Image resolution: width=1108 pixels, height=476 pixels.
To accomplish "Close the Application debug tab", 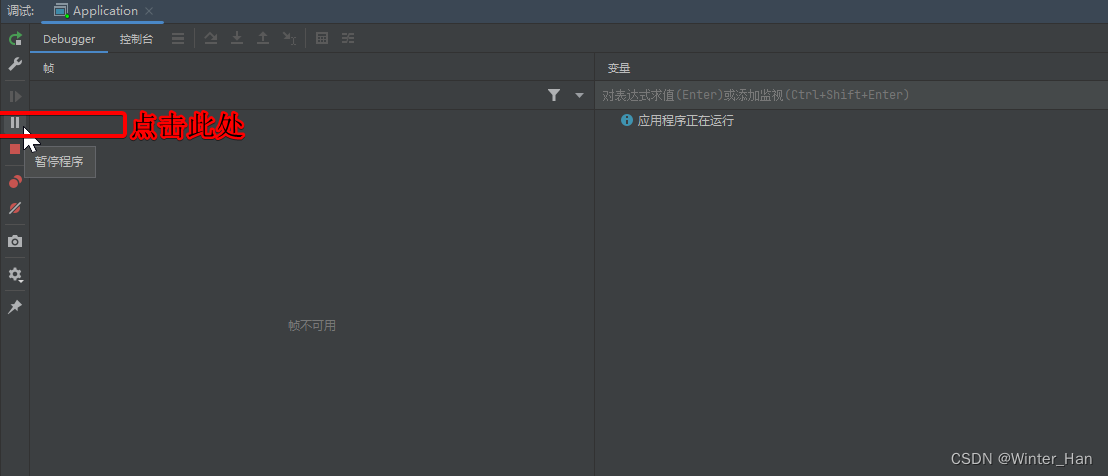I will coord(148,11).
